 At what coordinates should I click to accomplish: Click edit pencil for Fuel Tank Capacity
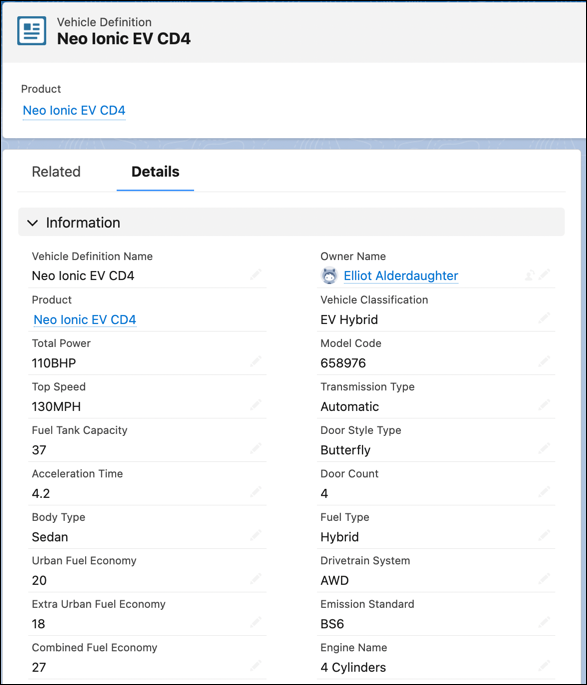(256, 449)
